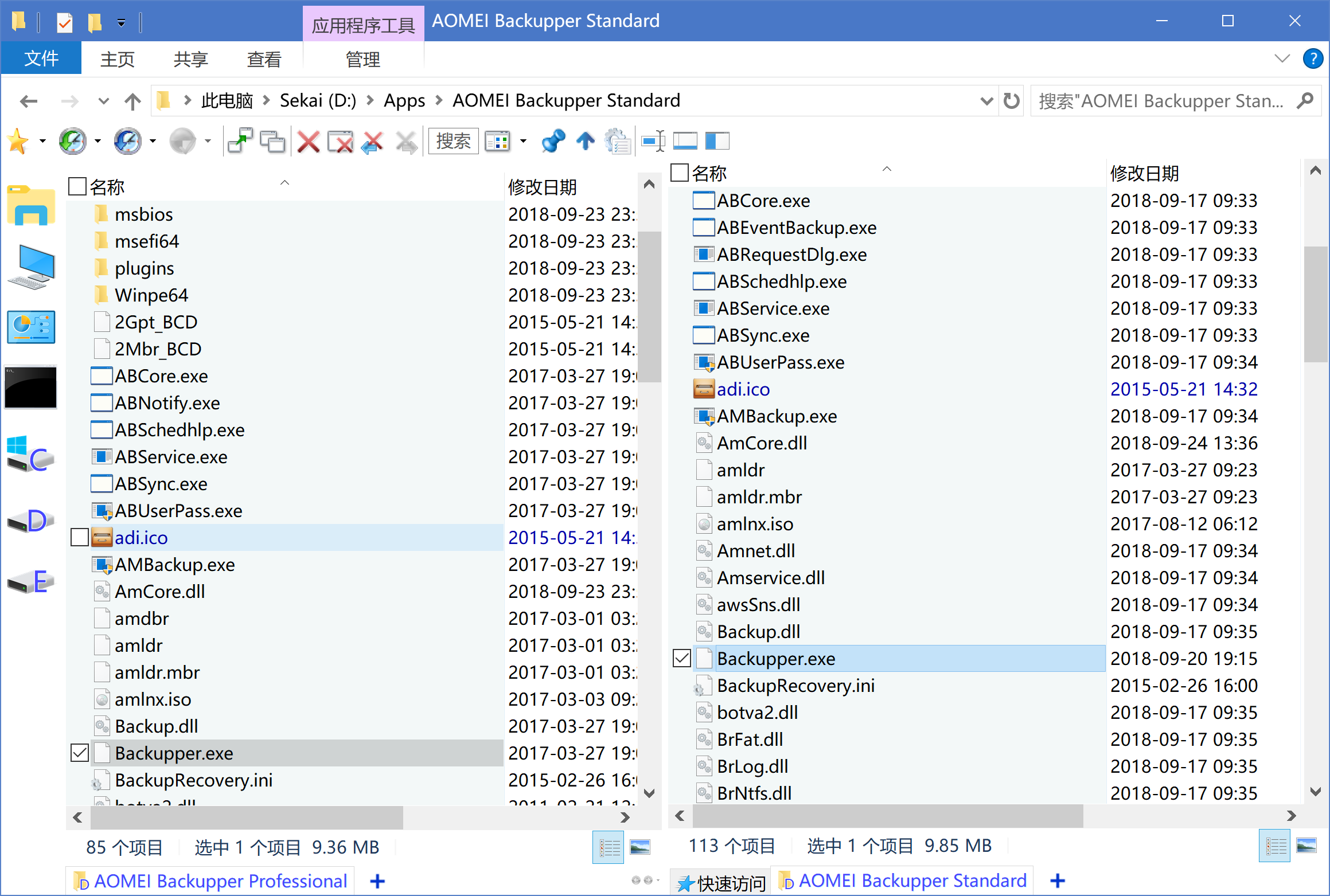This screenshot has height=896, width=1330.
Task: Open drive D icon in sidebar
Action: 31,520
